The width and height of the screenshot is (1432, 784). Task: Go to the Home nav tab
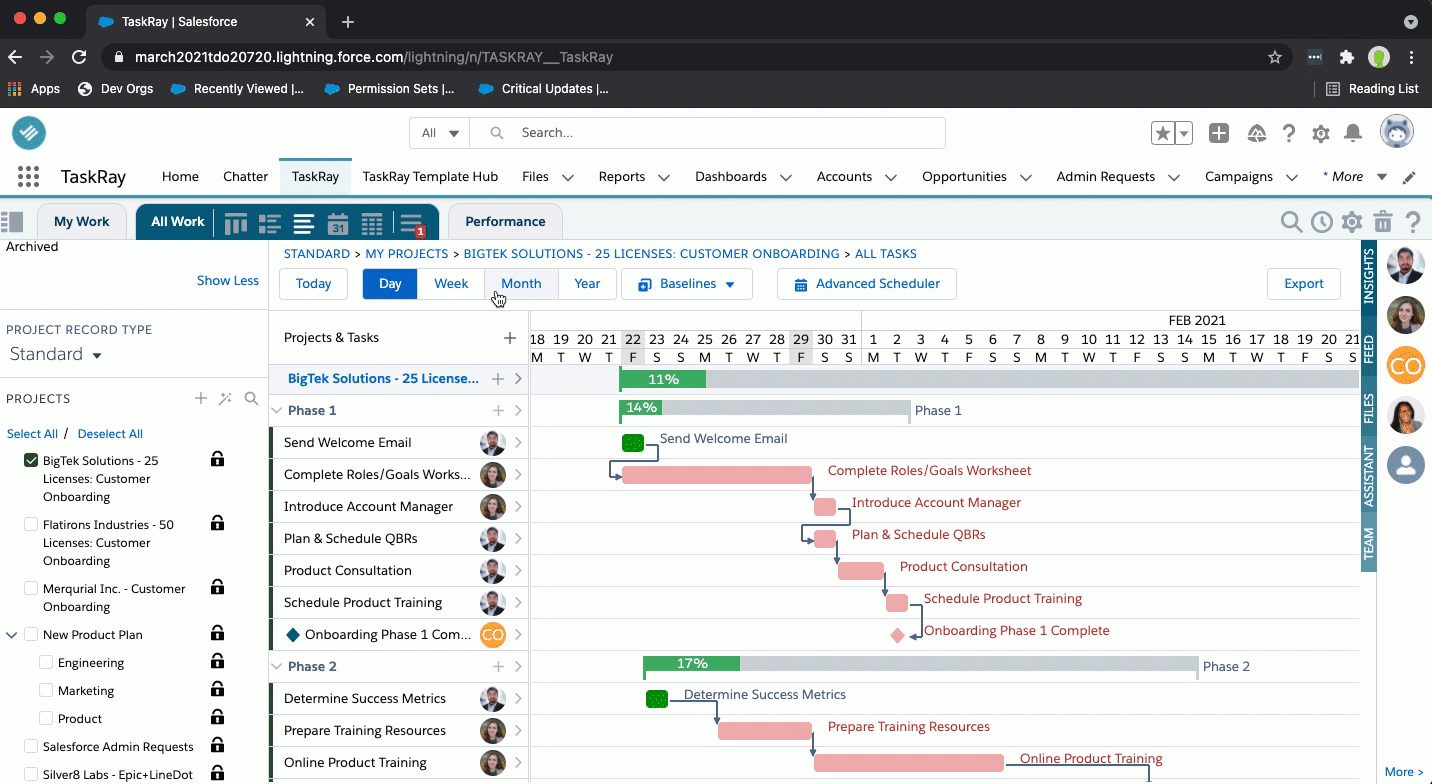coord(180,177)
